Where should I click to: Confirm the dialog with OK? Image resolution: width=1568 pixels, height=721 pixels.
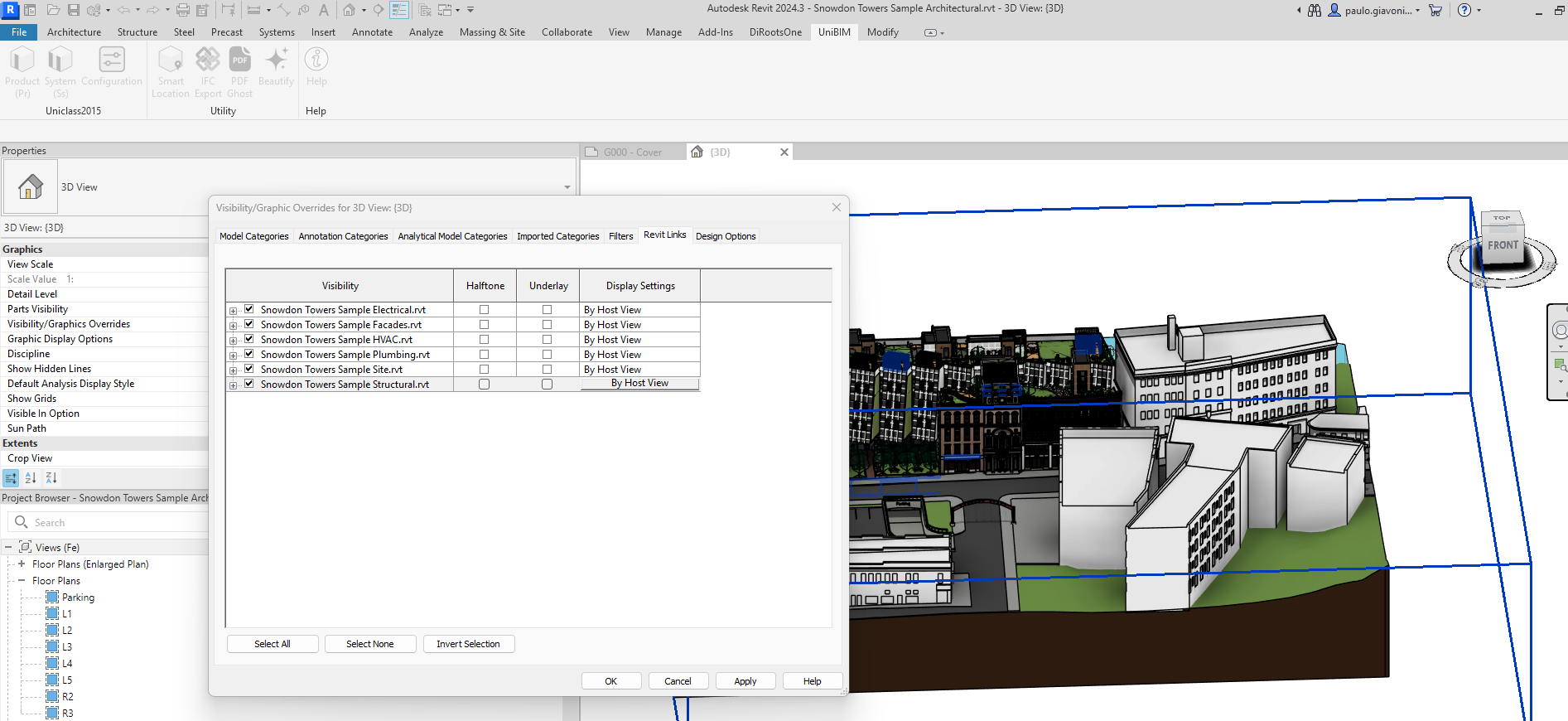tap(611, 681)
